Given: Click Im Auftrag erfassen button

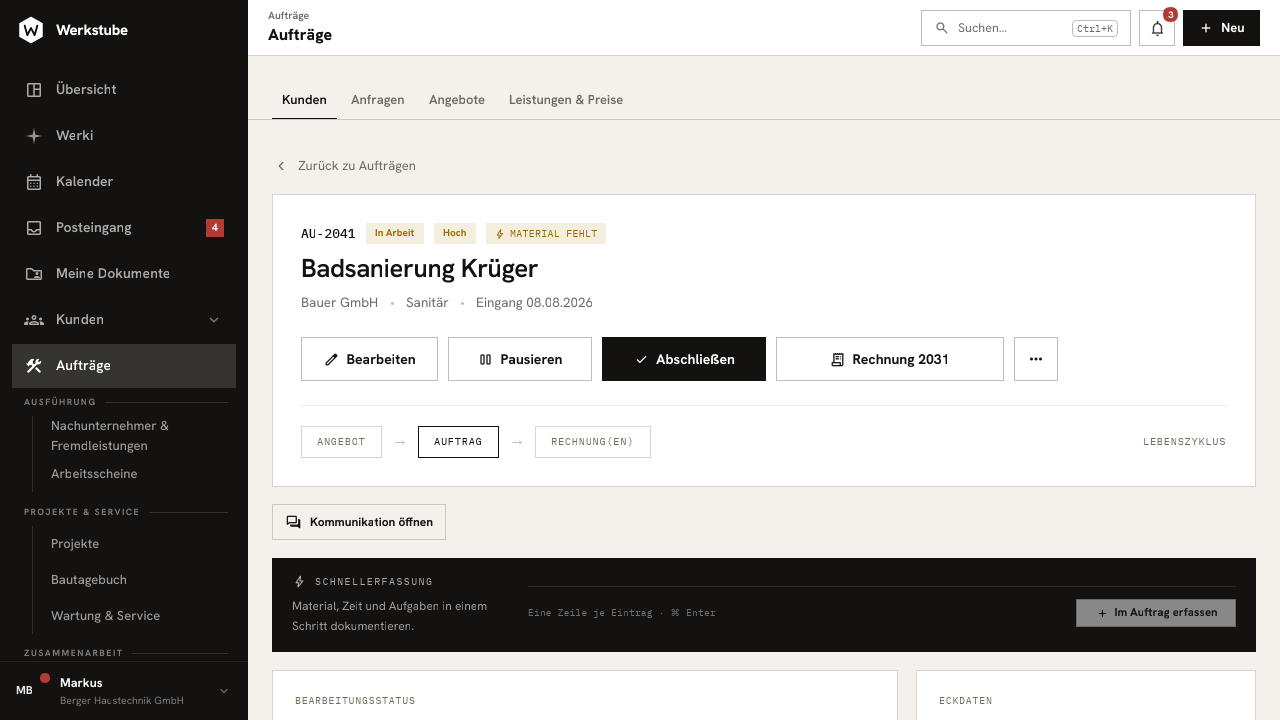Looking at the screenshot, I should coord(1156,613).
